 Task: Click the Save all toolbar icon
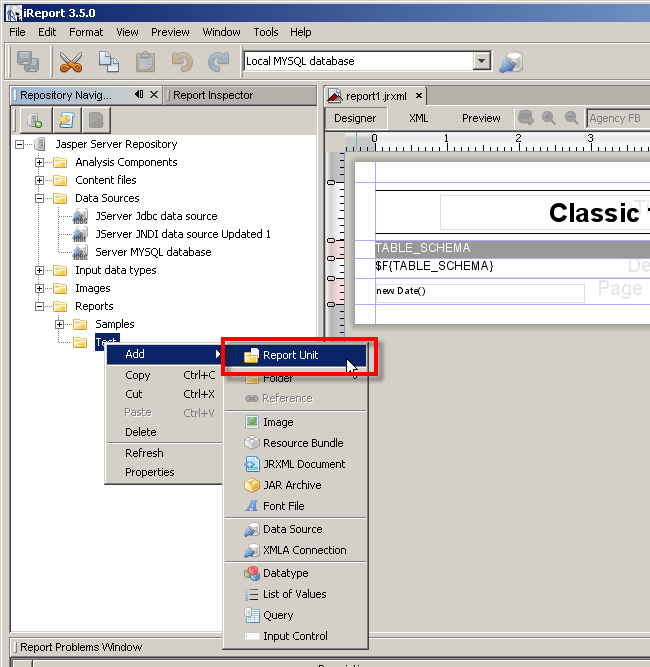pyautogui.click(x=28, y=62)
